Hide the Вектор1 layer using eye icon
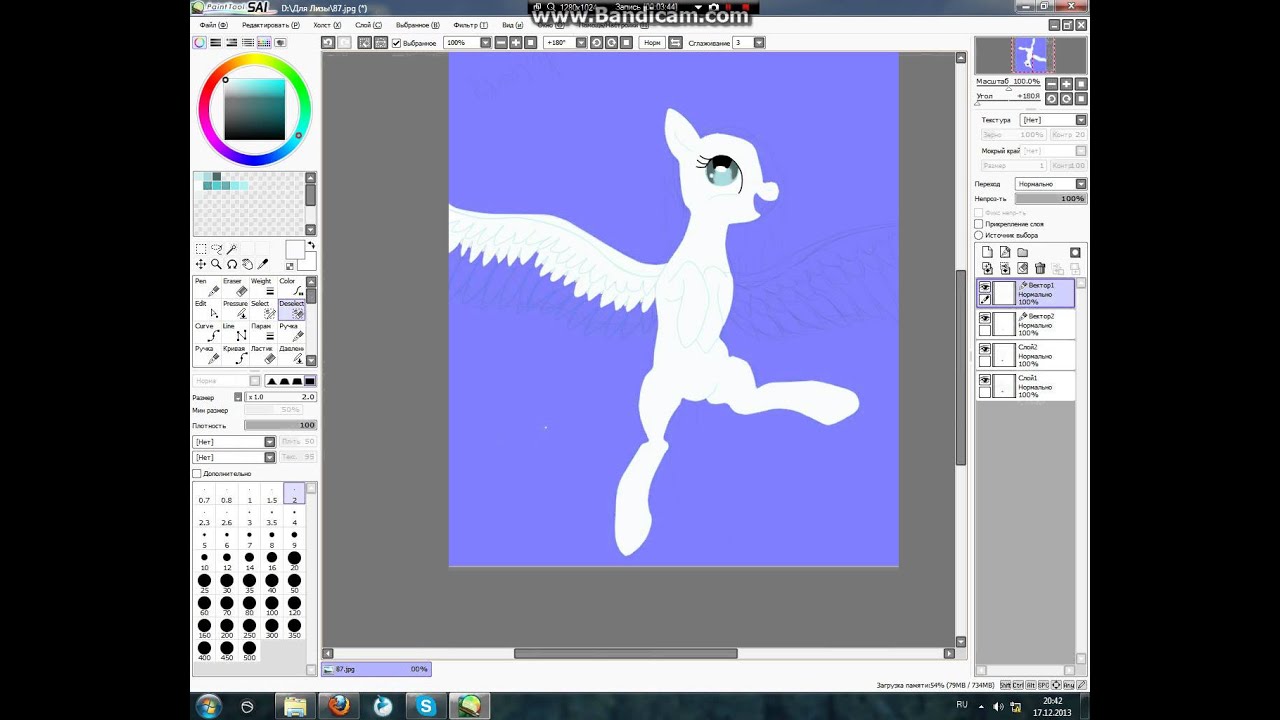 click(985, 287)
